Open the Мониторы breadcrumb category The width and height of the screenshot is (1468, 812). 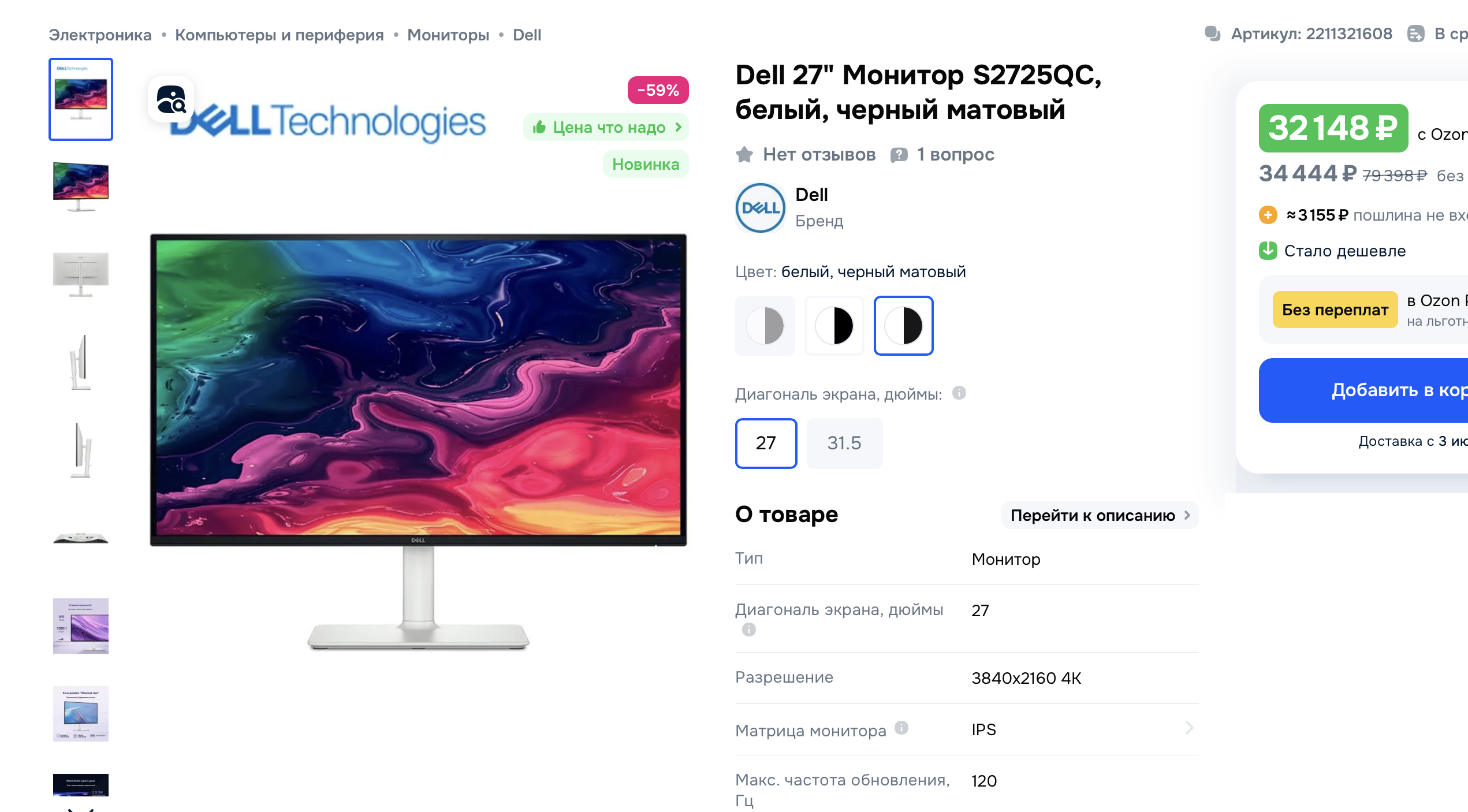click(448, 35)
